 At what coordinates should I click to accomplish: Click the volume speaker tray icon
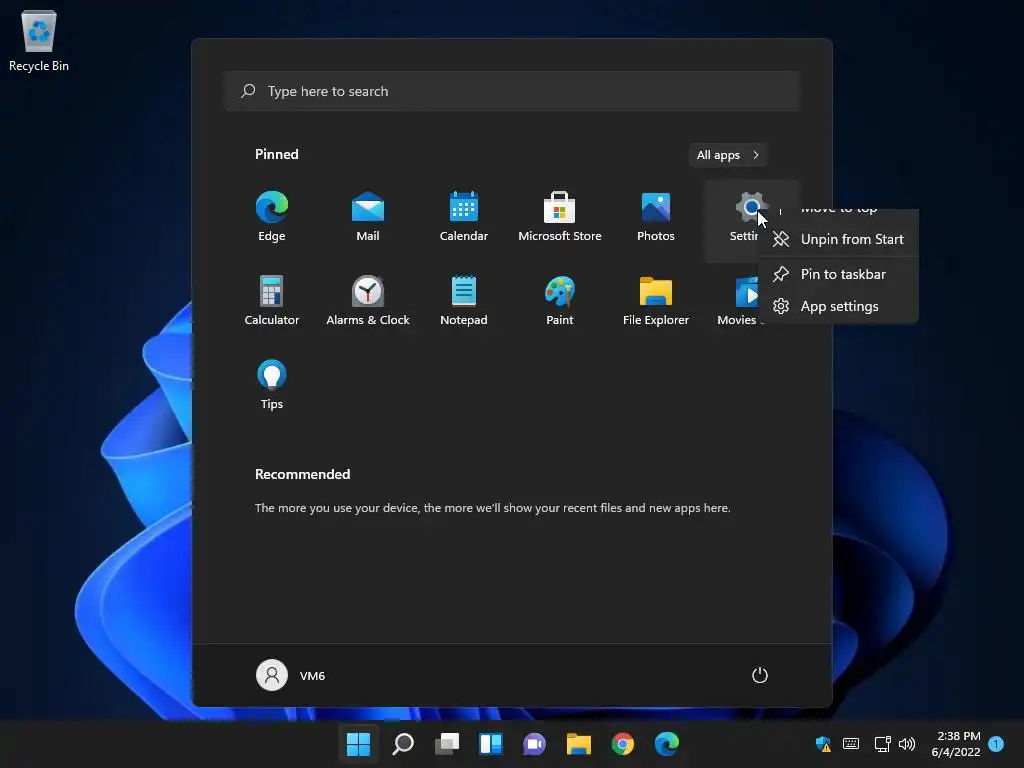[x=906, y=744]
